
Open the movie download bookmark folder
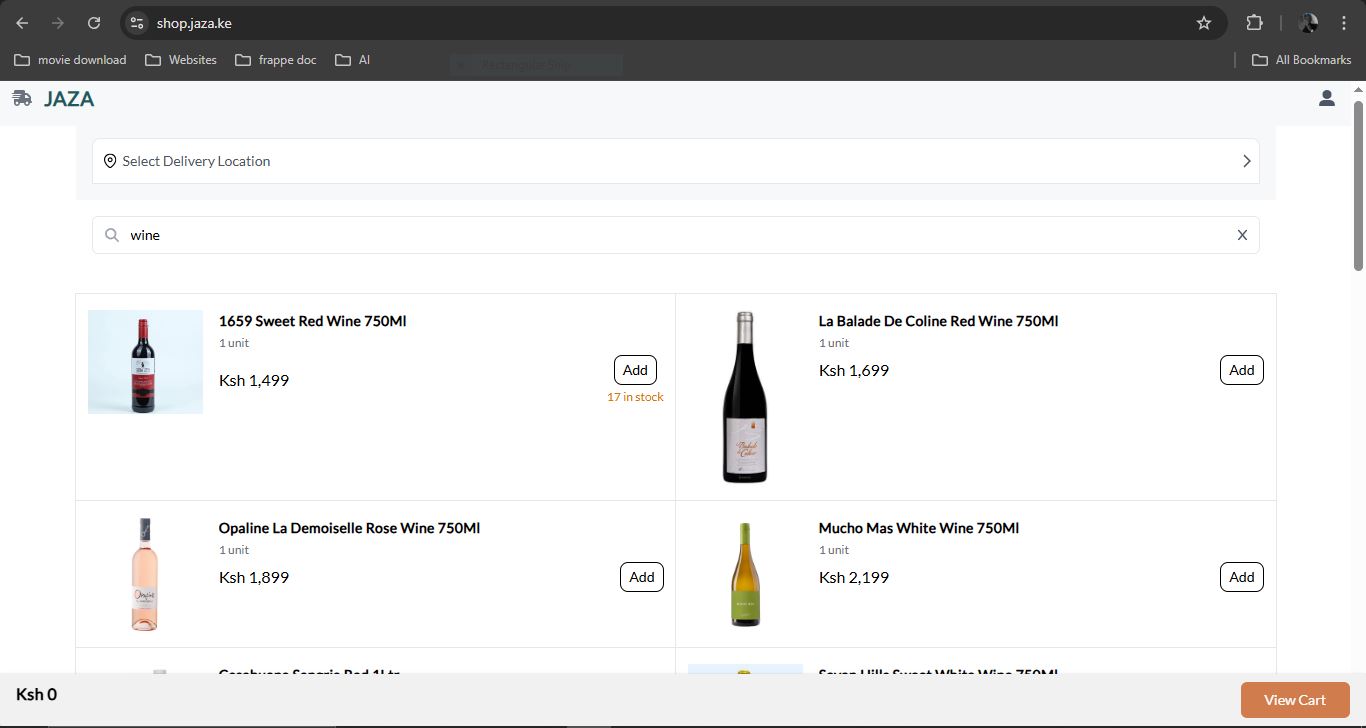pyautogui.click(x=70, y=60)
